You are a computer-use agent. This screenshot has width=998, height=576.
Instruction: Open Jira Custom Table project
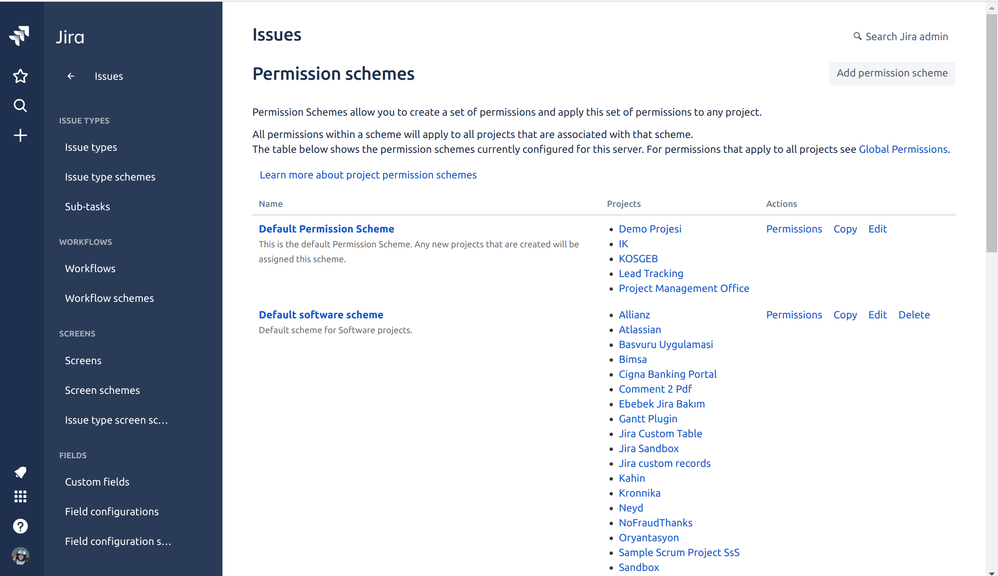(661, 433)
